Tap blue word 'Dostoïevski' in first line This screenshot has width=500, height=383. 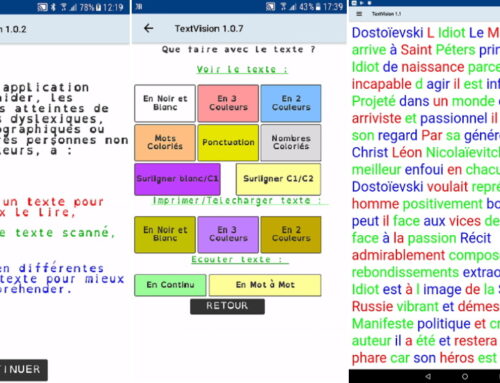coord(388,33)
